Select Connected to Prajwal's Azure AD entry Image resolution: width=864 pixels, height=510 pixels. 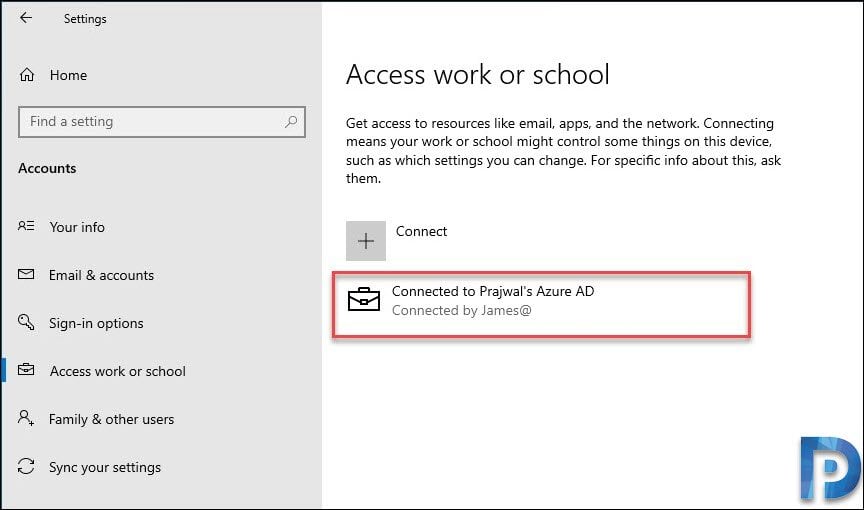[541, 303]
